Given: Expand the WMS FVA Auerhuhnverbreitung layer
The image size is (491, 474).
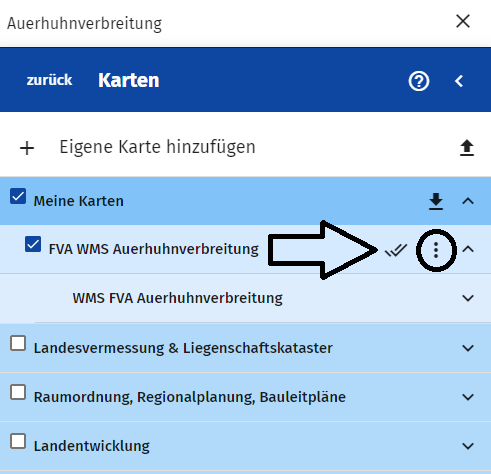Looking at the screenshot, I should point(468,298).
